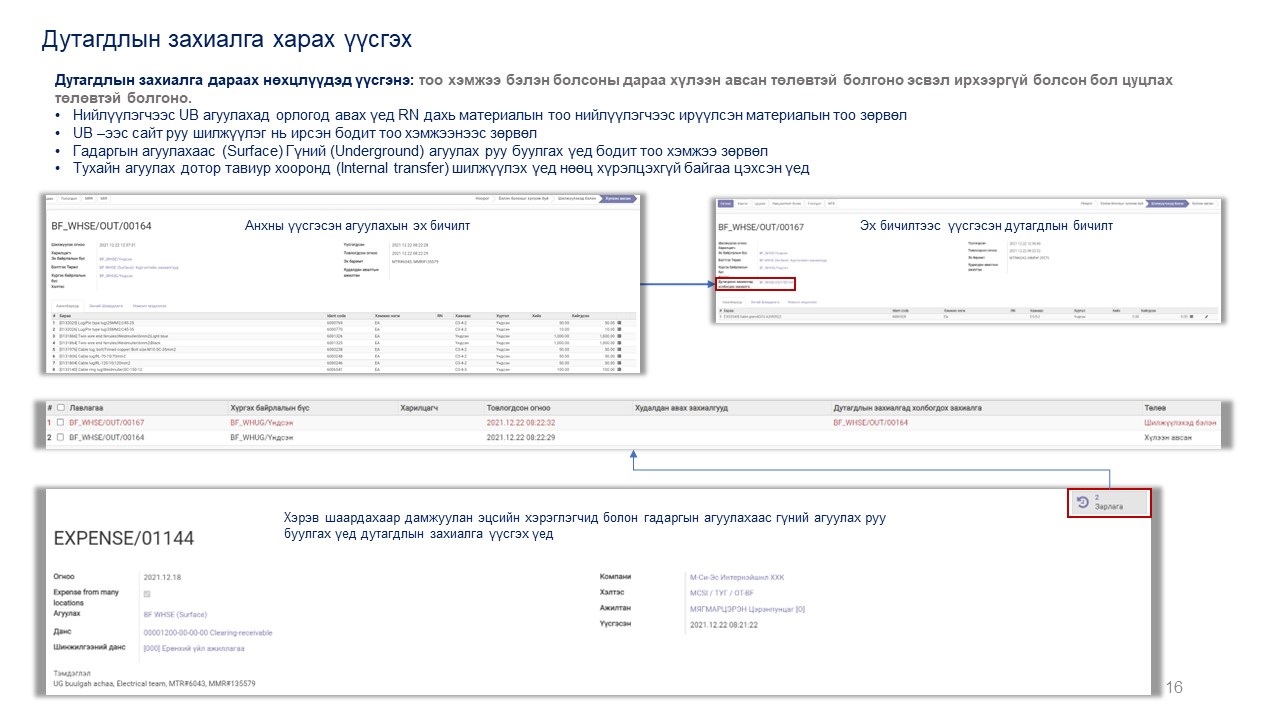The height and width of the screenshot is (720, 1280).
Task: Open list entry BF_WHSE/OUT/00167
Action: point(106,423)
